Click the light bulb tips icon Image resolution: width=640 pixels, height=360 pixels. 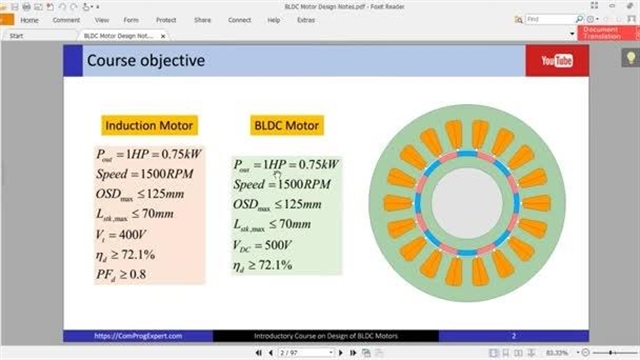(x=631, y=58)
